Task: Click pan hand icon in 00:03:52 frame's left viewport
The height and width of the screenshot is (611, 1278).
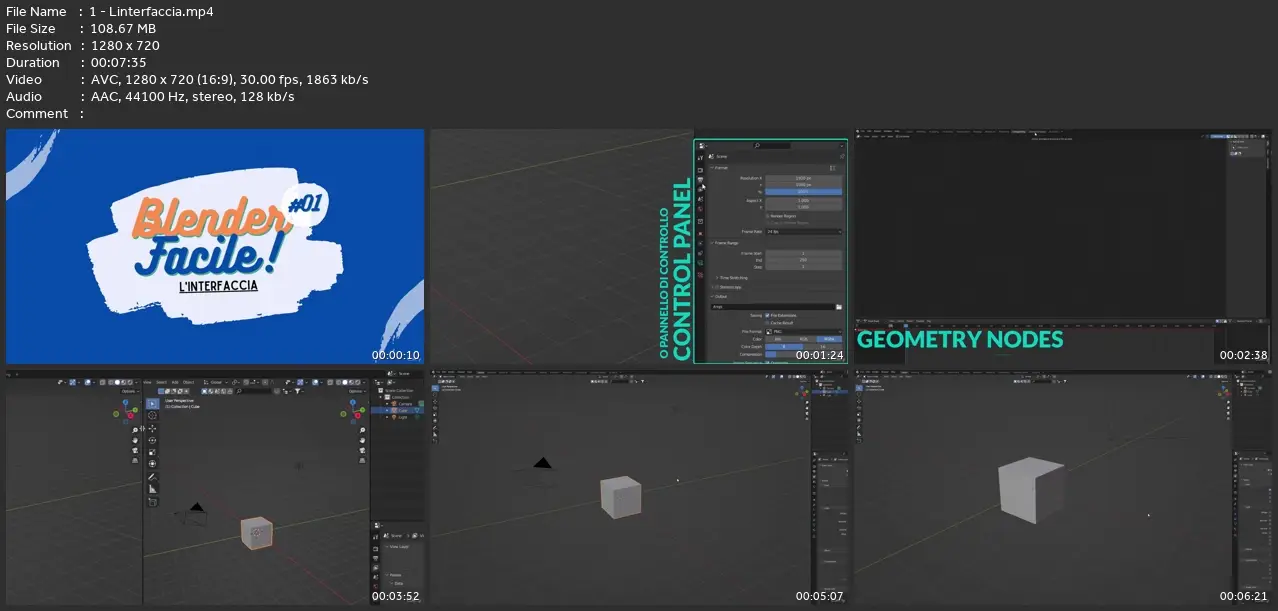Action: [135, 440]
